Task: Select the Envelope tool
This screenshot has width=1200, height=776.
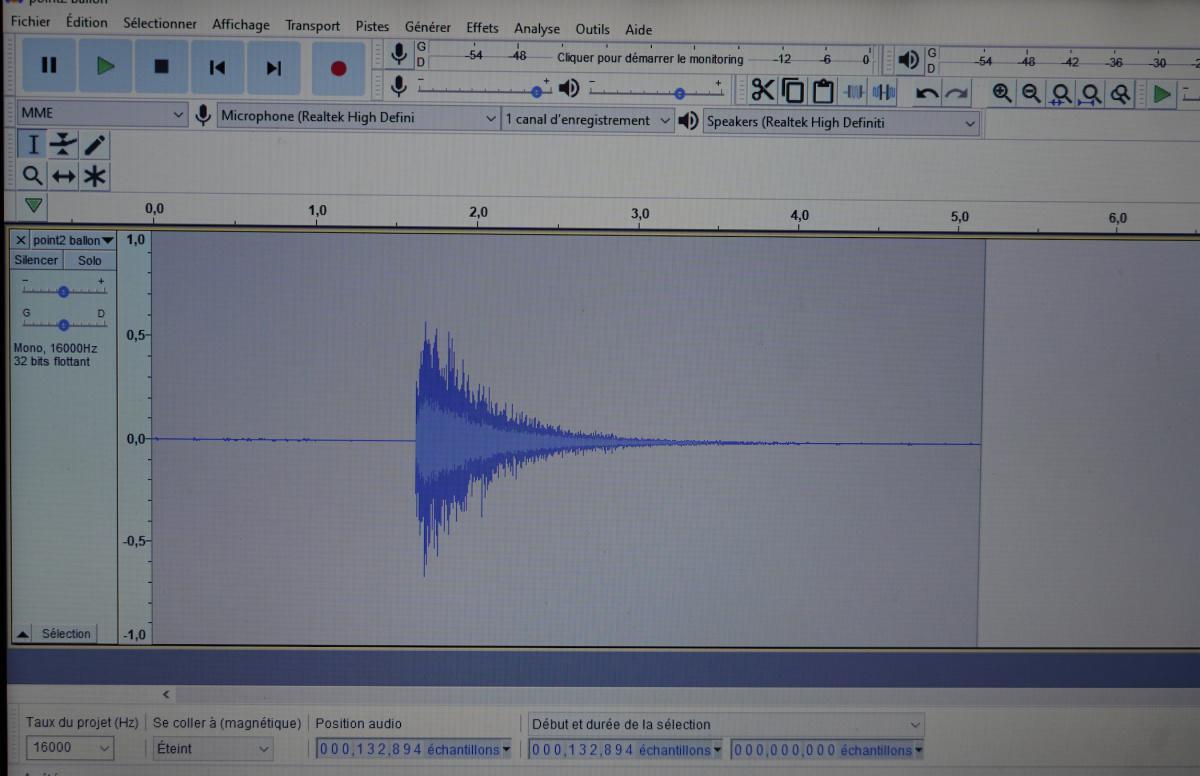Action: [63, 145]
